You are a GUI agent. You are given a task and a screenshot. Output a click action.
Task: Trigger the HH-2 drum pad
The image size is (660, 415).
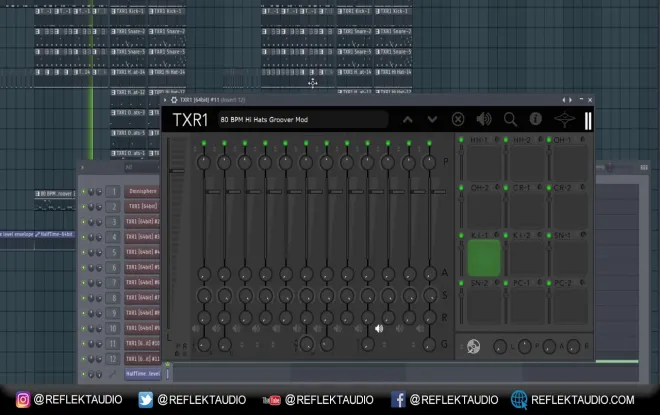click(527, 163)
